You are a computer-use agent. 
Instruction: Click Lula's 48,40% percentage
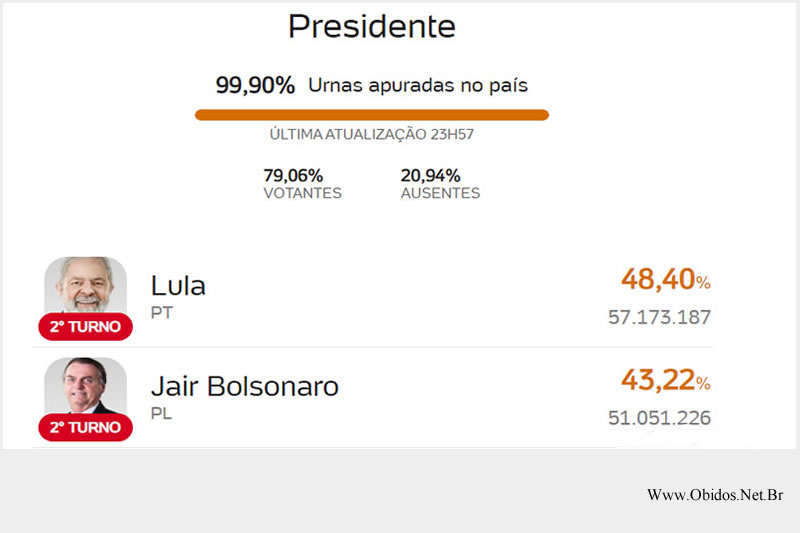(666, 280)
